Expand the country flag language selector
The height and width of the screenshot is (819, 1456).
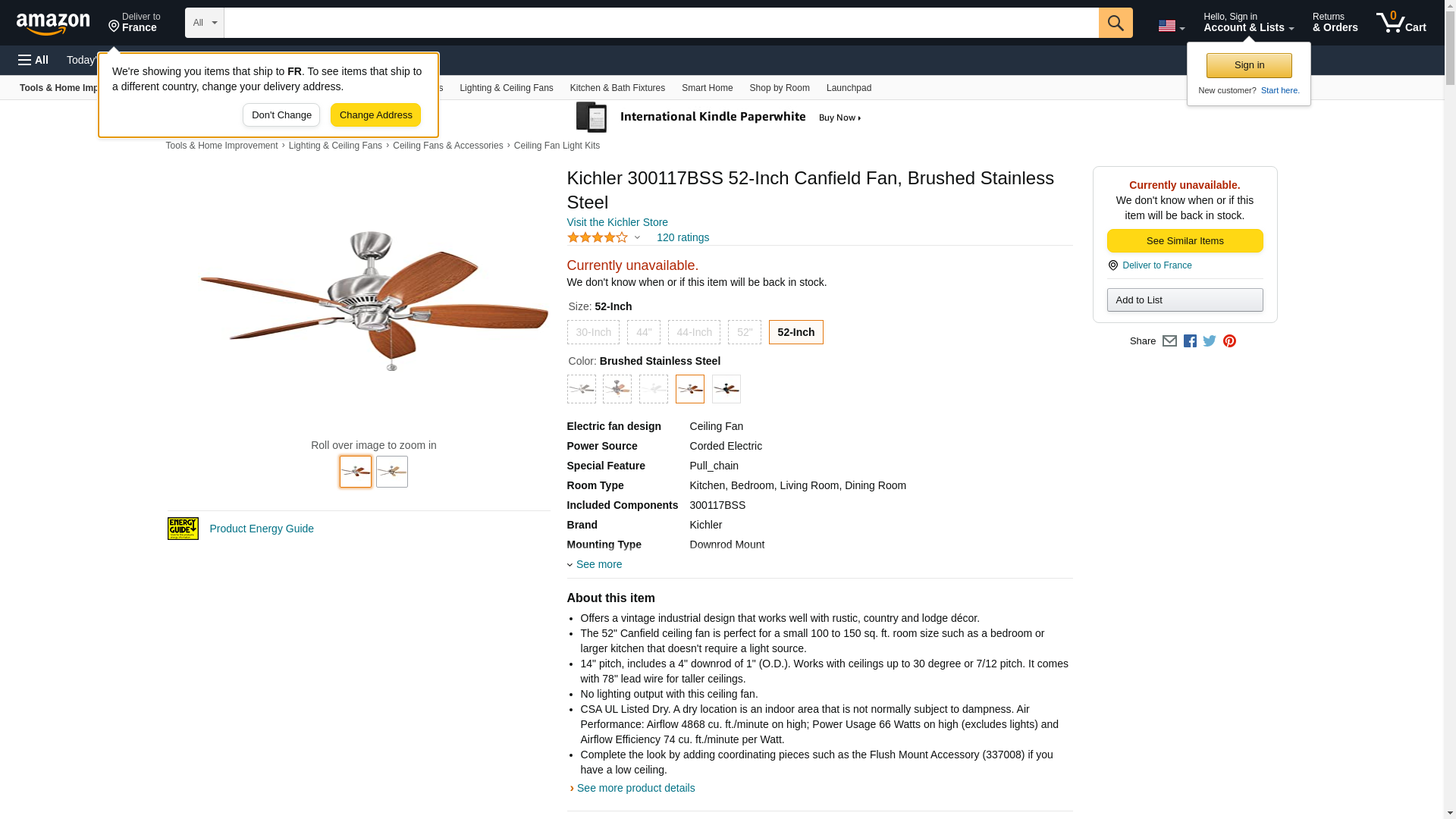[1171, 26]
